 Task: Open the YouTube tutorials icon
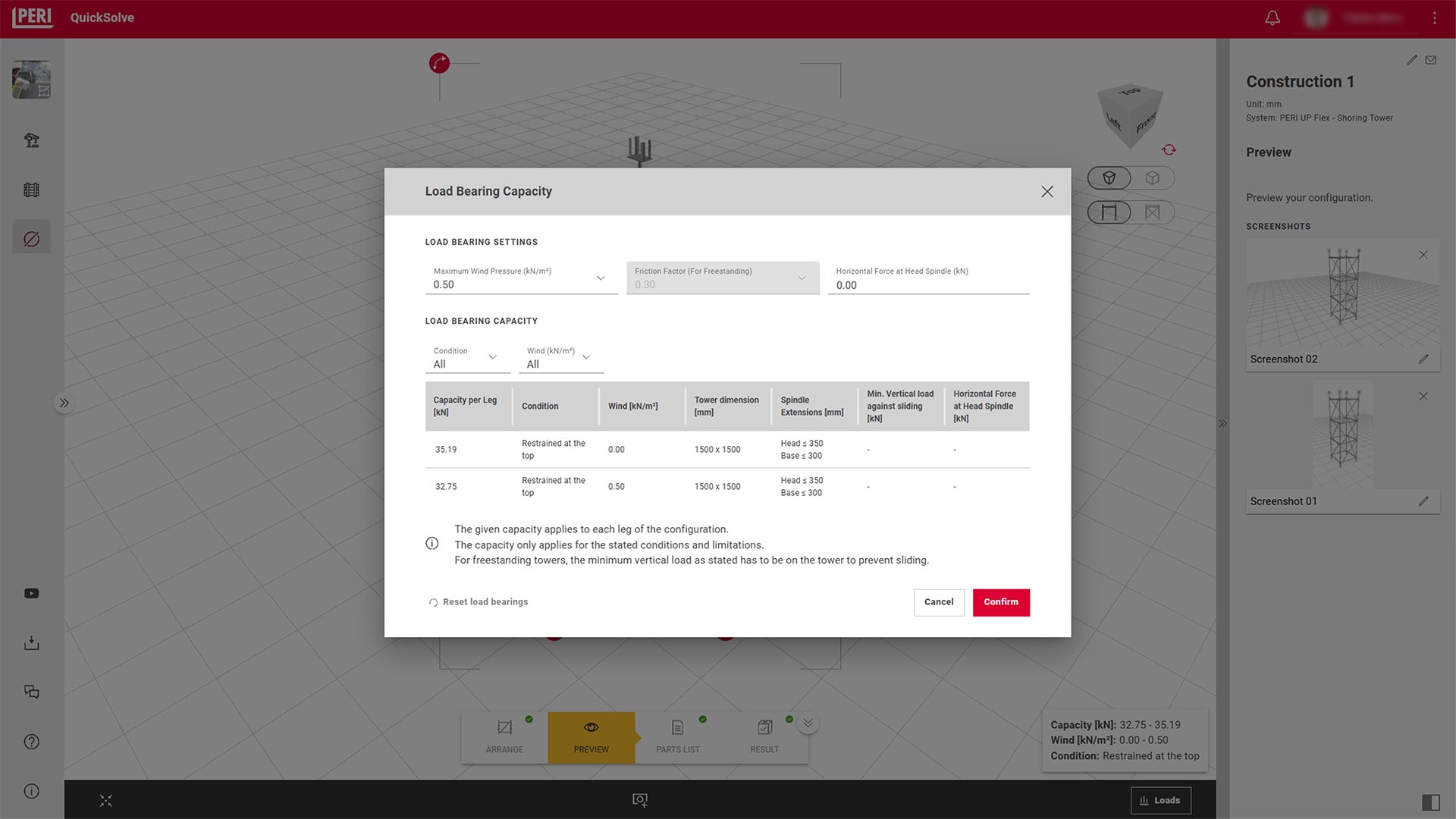coord(31,593)
